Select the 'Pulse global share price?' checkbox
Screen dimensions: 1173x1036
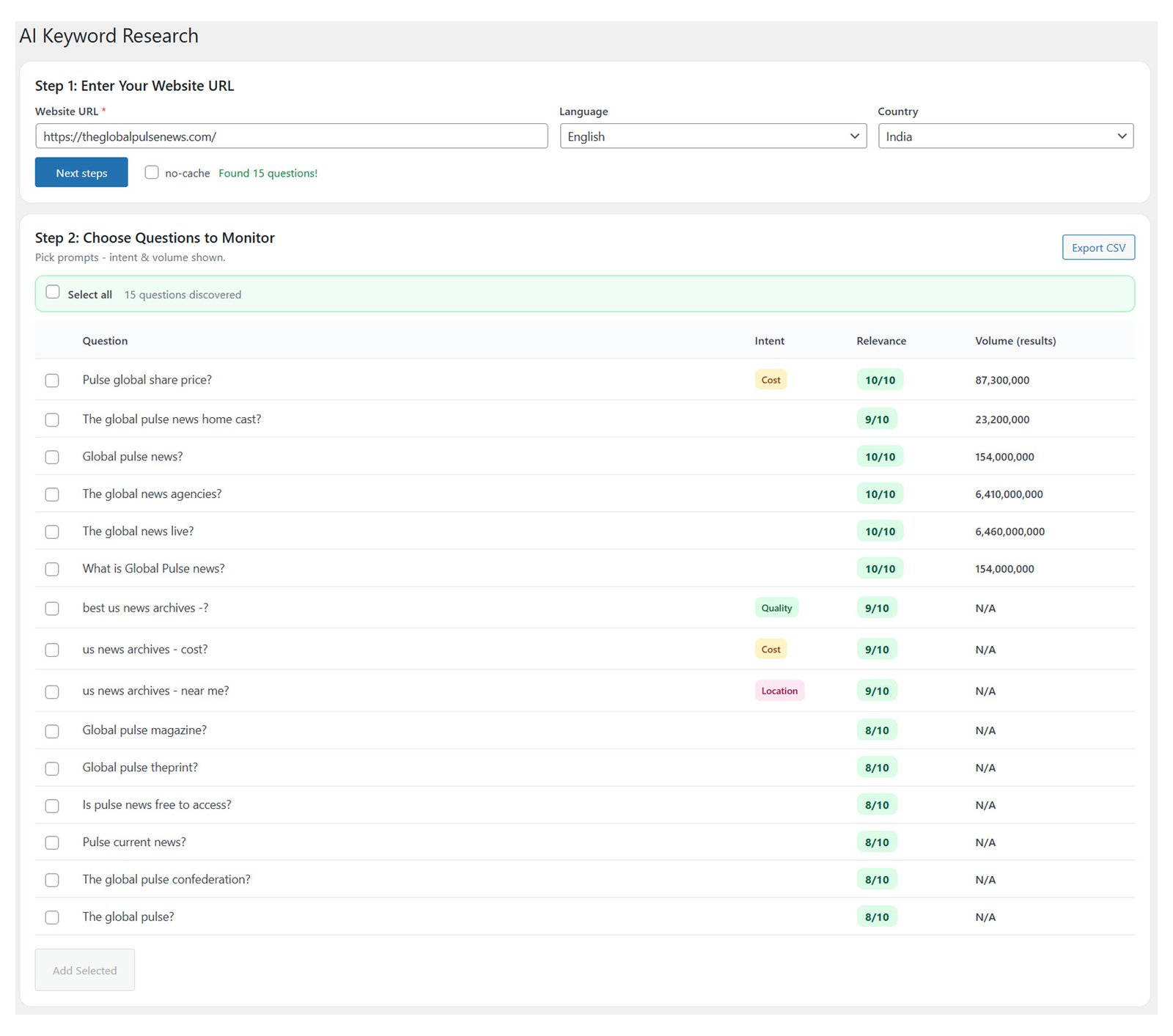coord(52,381)
